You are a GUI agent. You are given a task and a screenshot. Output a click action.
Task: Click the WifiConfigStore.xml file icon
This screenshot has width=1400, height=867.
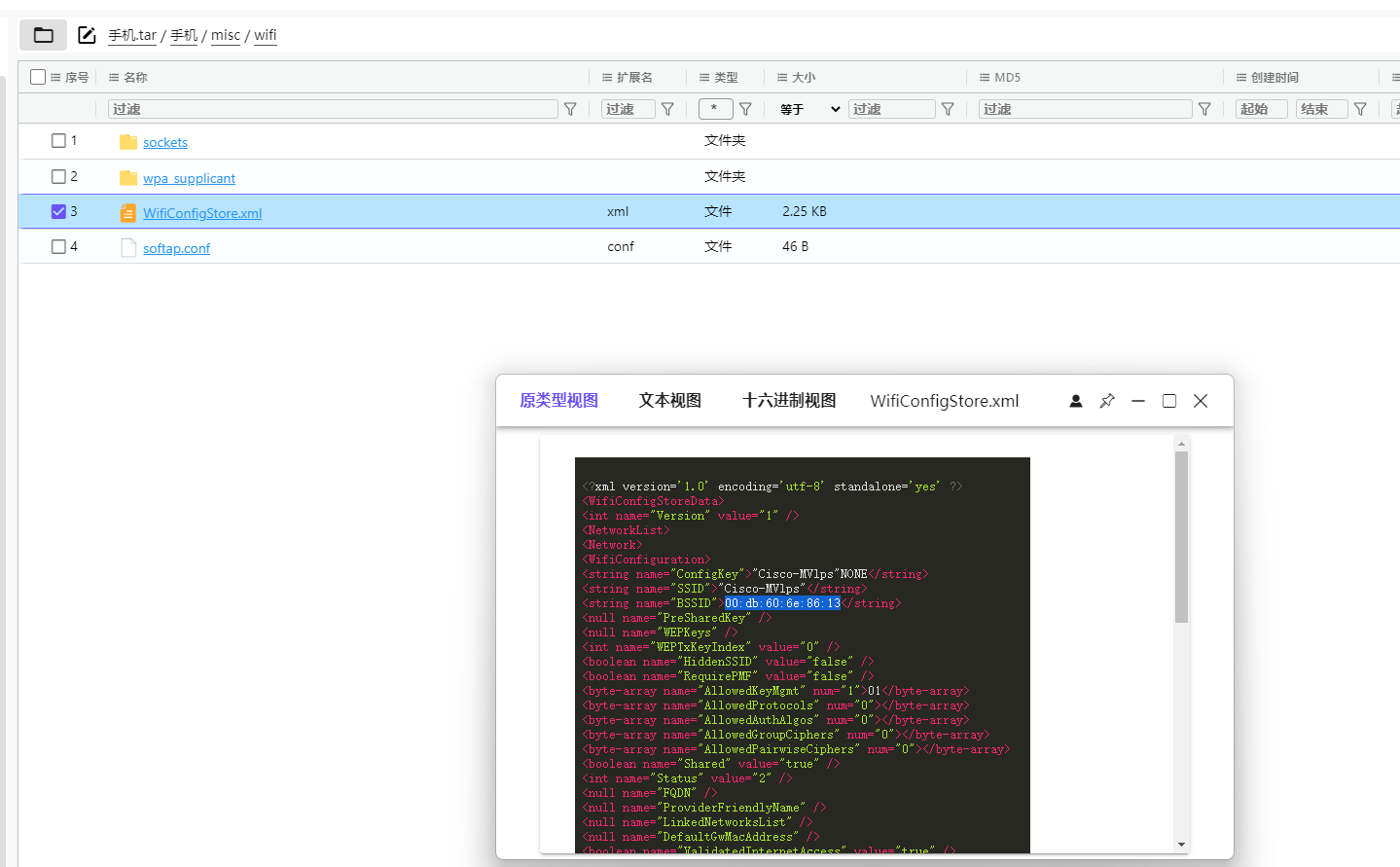coord(128,213)
